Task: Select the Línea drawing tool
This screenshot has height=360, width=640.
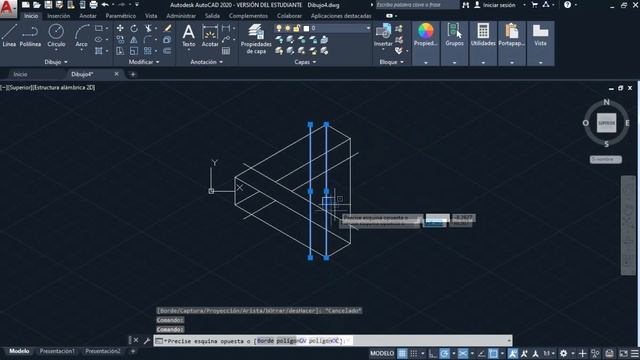Action: pyautogui.click(x=9, y=35)
